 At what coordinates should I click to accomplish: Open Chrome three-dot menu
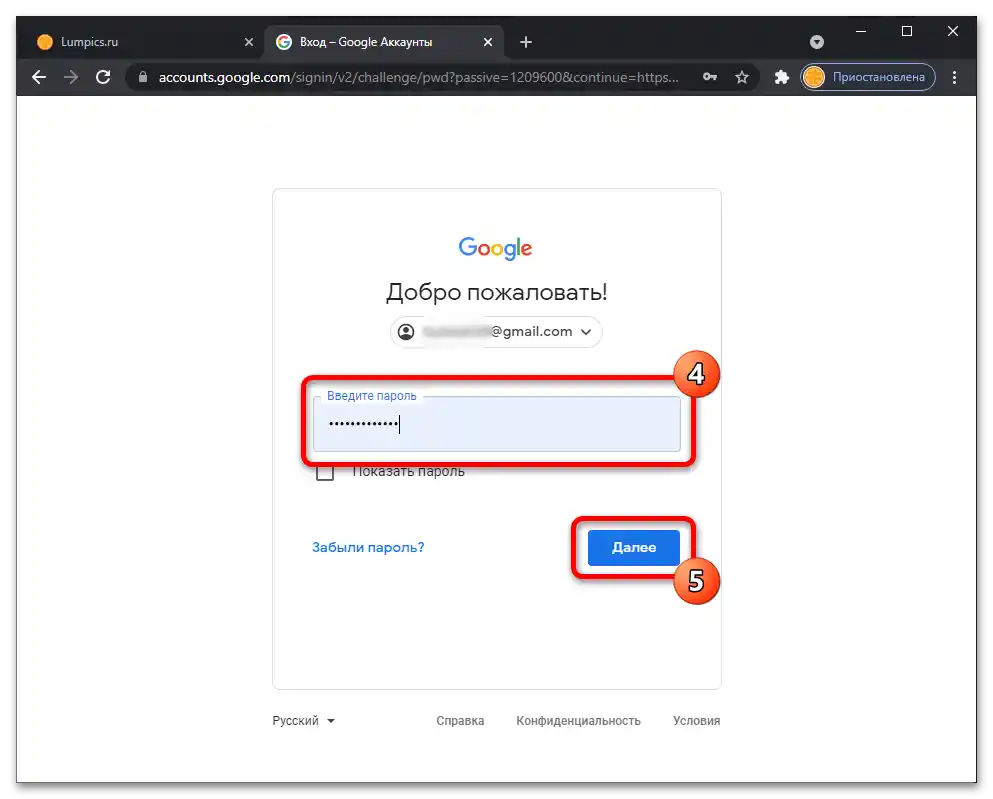954,77
